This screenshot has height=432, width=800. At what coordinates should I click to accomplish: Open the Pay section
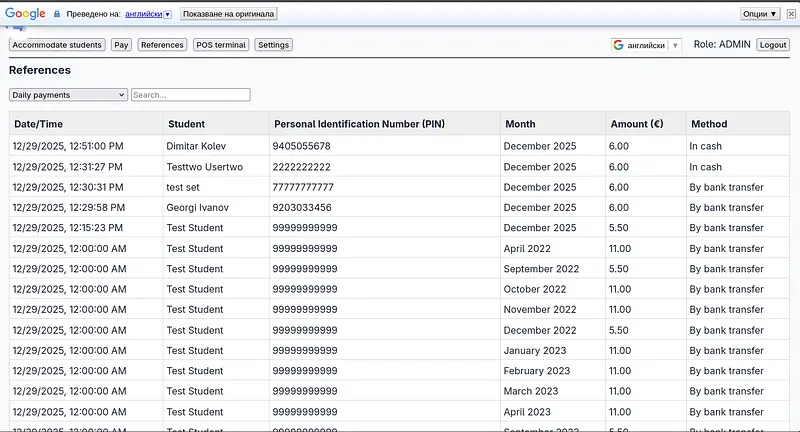[x=121, y=45]
